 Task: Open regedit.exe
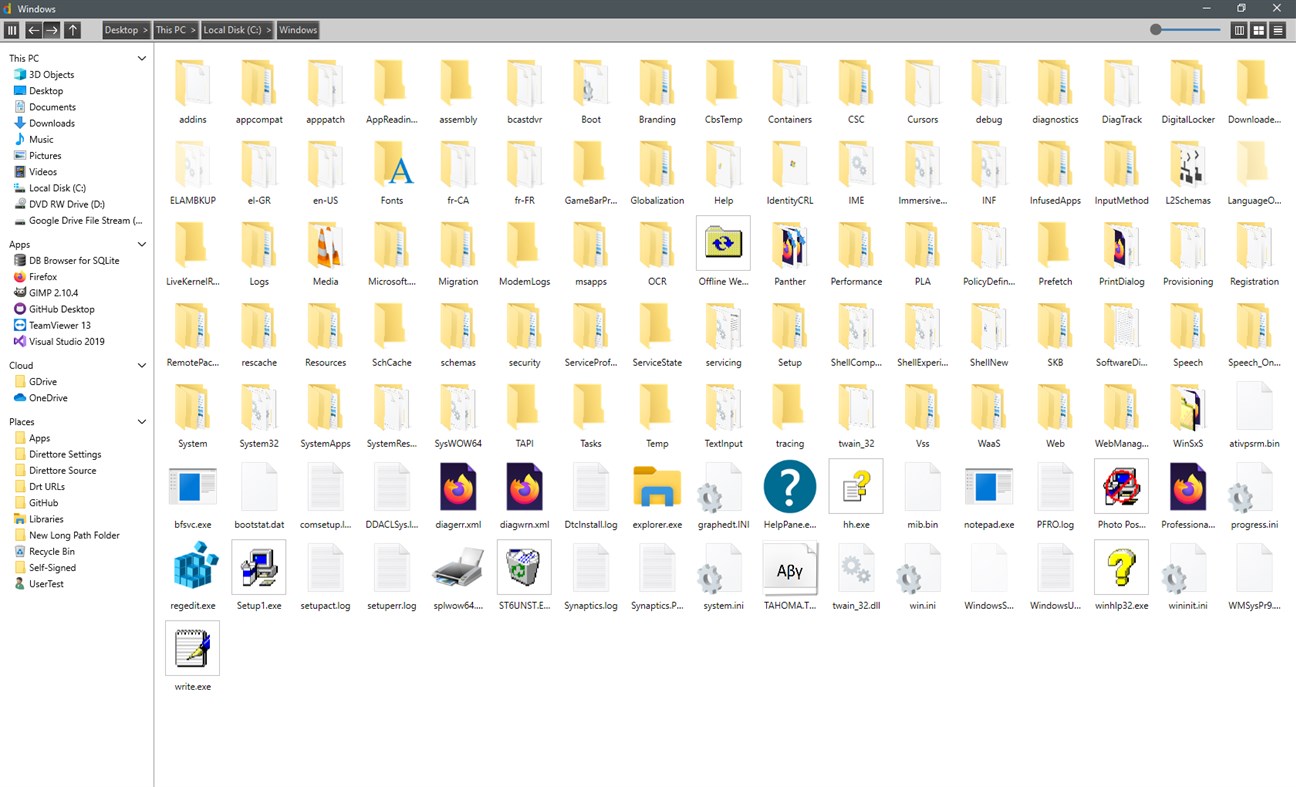click(192, 574)
